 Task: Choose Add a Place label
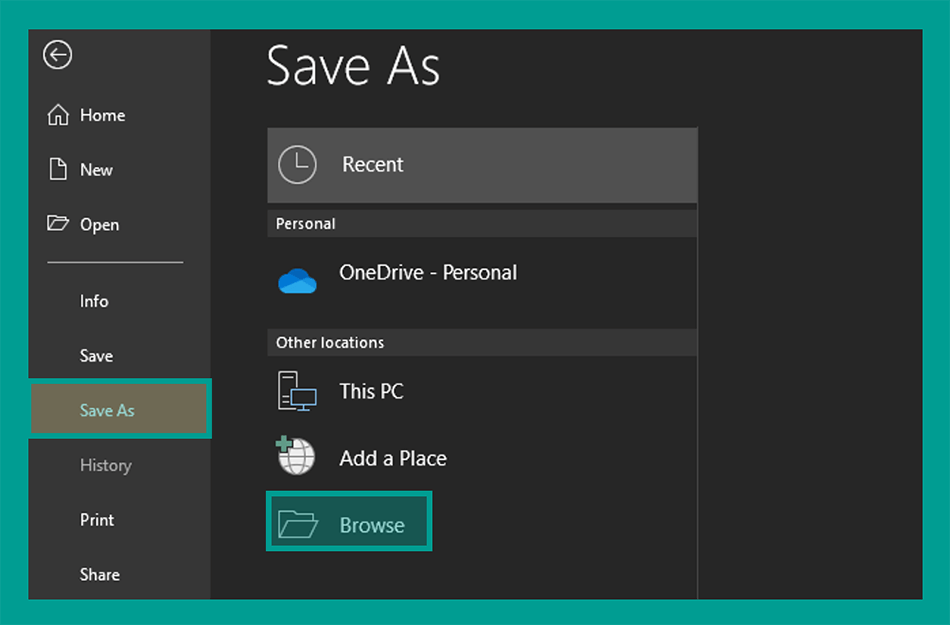coord(393,458)
